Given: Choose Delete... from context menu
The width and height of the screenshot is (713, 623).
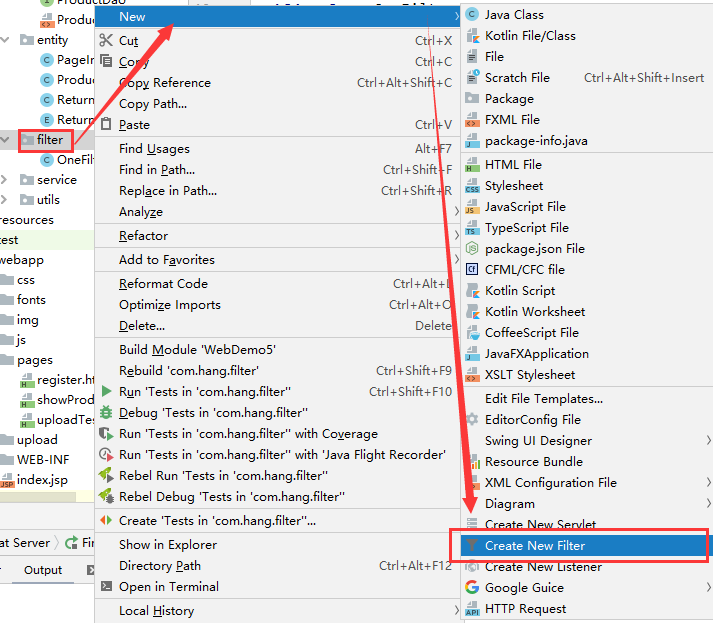Looking at the screenshot, I should click(x=278, y=326).
